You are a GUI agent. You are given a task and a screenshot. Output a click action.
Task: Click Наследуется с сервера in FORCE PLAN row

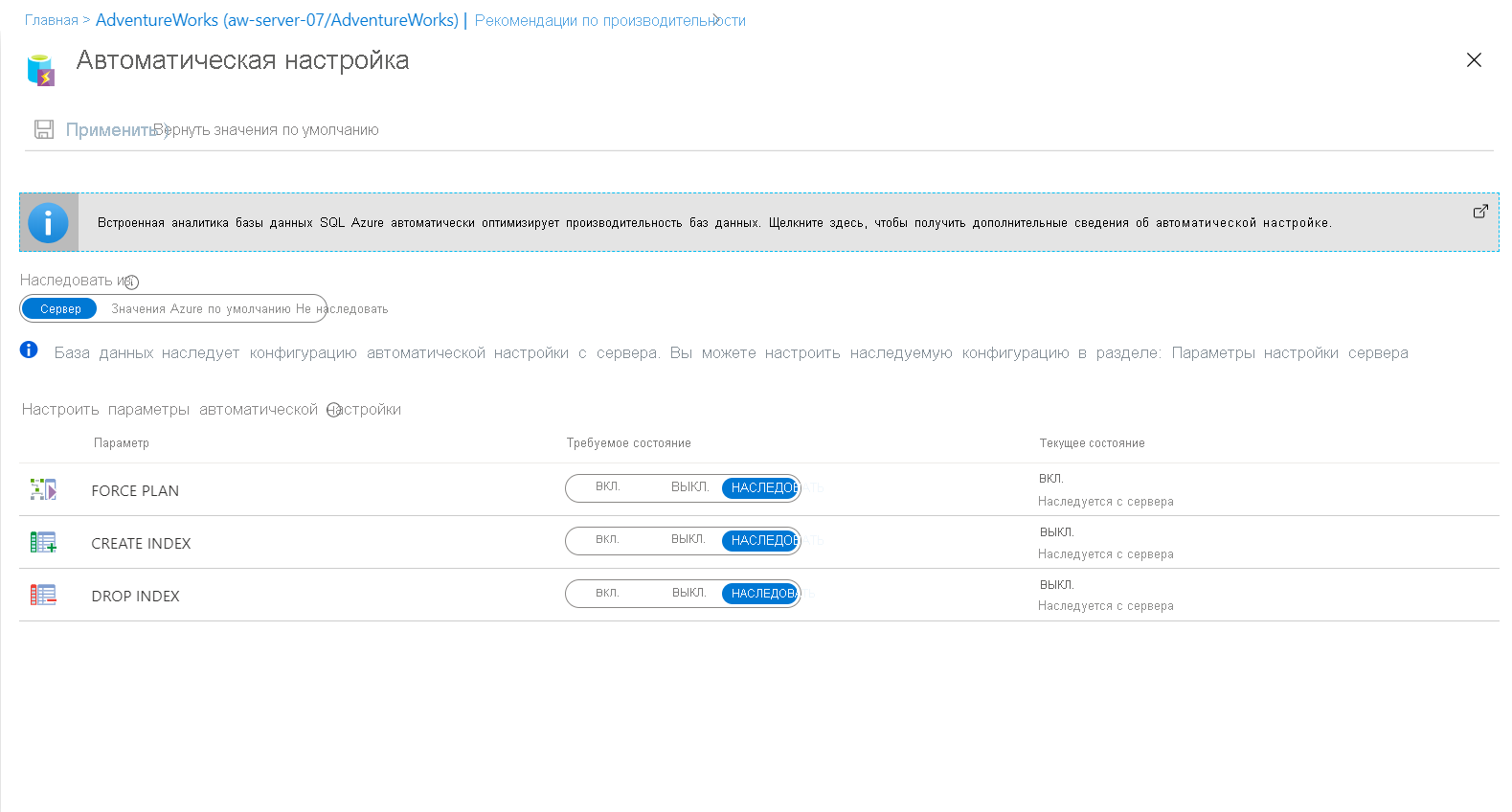(1106, 502)
